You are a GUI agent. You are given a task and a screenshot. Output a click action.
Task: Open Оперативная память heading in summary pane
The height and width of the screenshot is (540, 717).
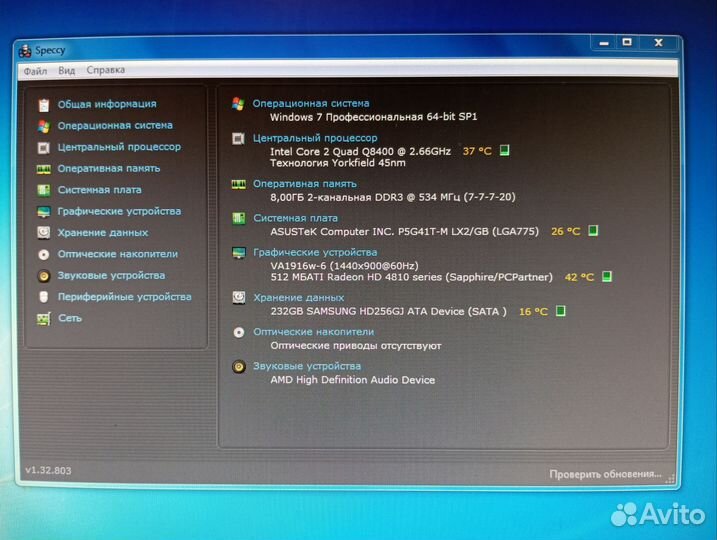pos(305,184)
